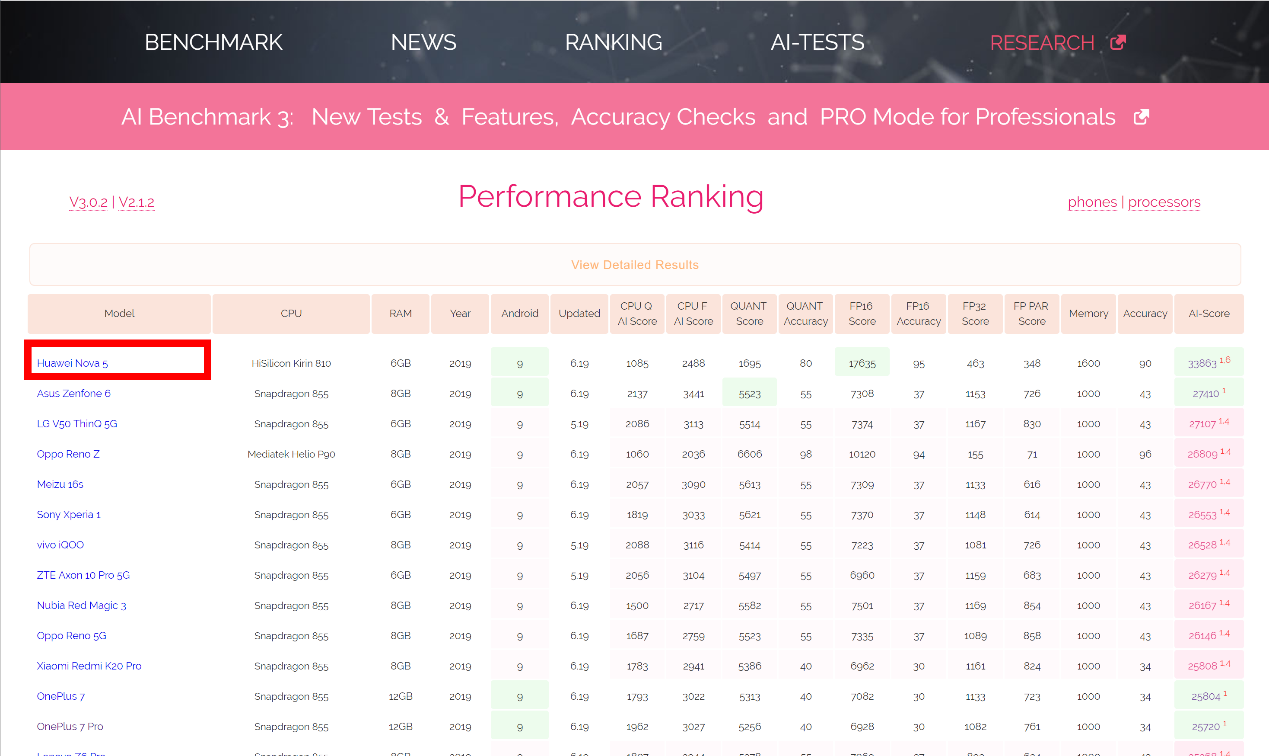Navigate to AI-TESTS section

tap(817, 43)
